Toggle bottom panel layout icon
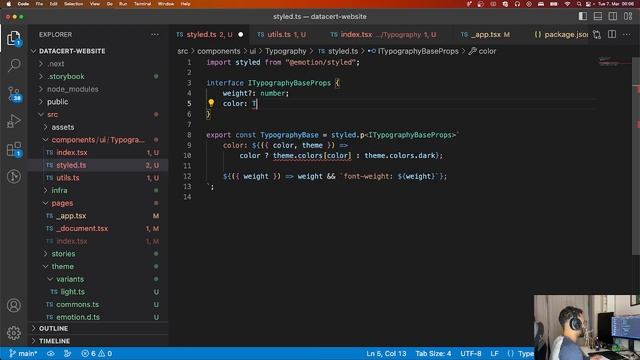Viewport: 640px width, 360px height. coord(598,16)
